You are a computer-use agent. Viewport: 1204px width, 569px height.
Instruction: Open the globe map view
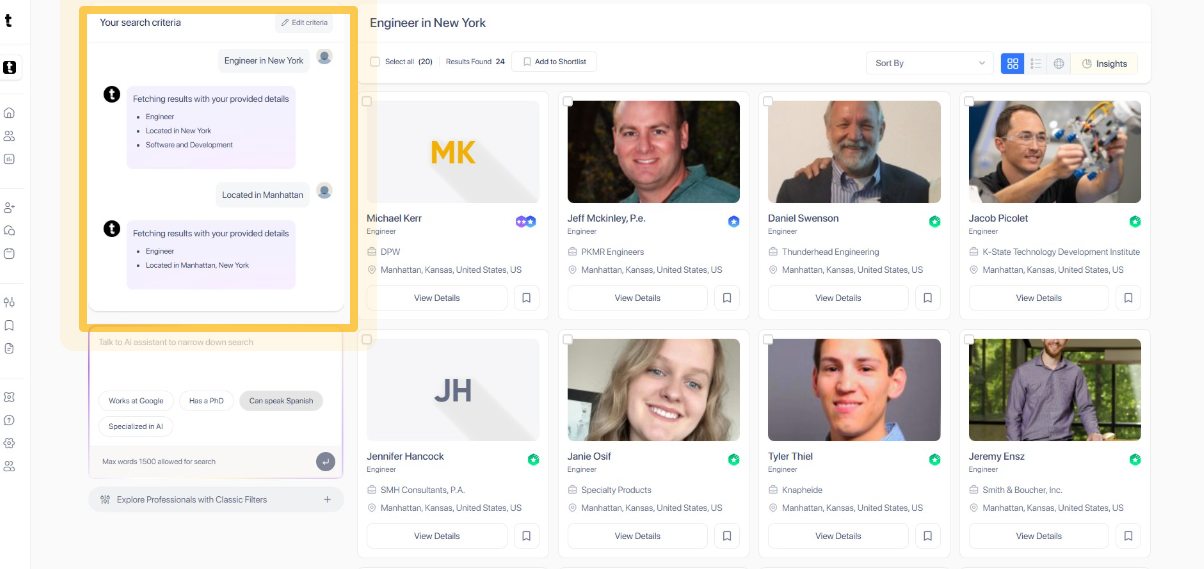pyautogui.click(x=1059, y=63)
